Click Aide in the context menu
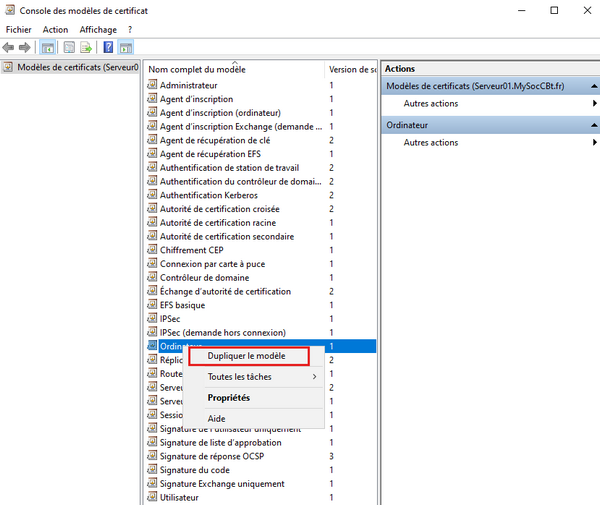The height and width of the screenshot is (505, 600). 216,418
